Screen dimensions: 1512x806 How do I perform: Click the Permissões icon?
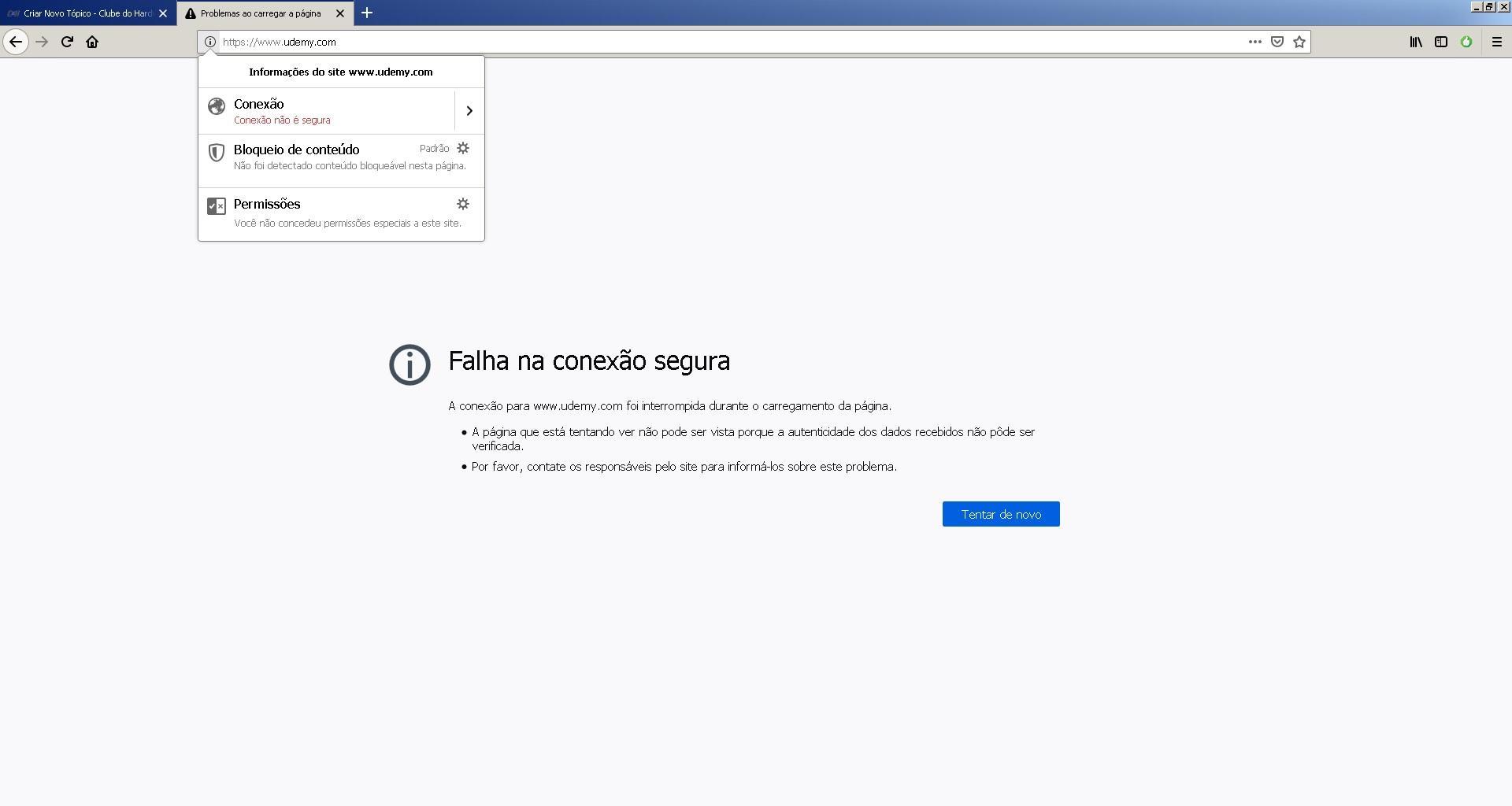(217, 206)
